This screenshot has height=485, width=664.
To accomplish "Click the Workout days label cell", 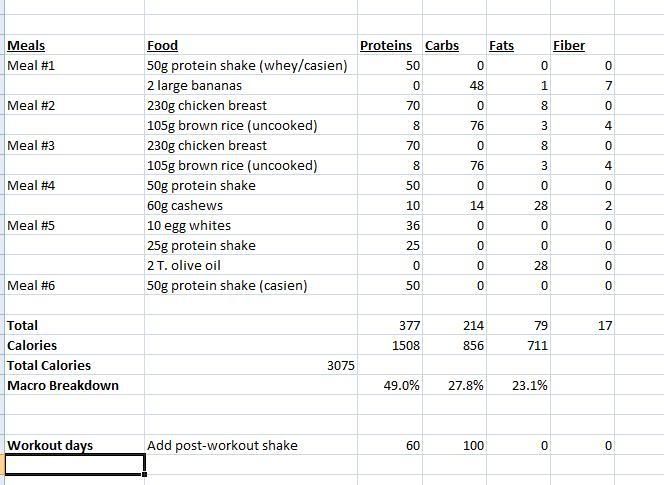I will [x=50, y=445].
